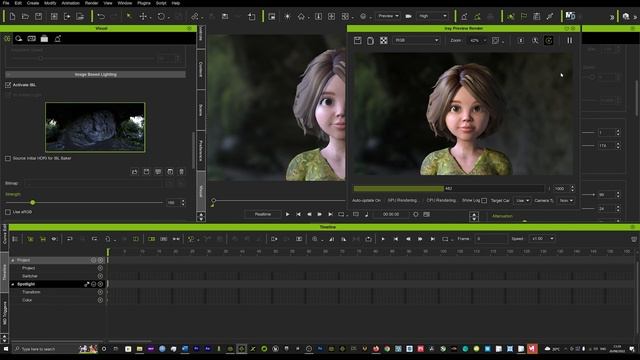640x360 pixels.
Task: Open the High quality dropdown
Action: pyautogui.click(x=432, y=16)
